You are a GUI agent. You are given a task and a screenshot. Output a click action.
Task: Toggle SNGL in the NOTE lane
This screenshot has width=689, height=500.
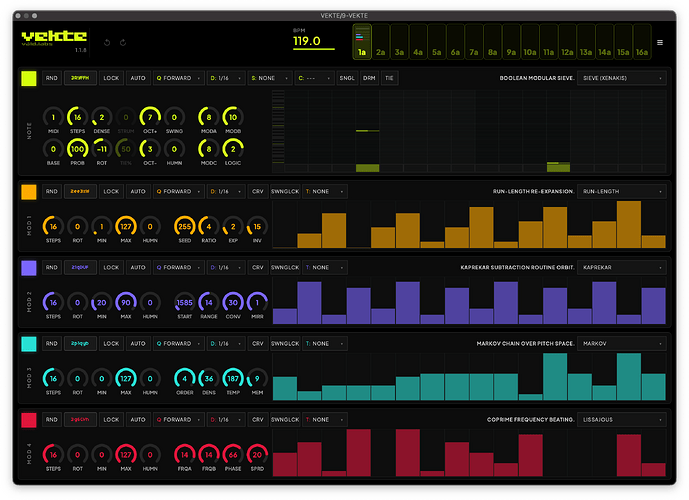(x=347, y=78)
